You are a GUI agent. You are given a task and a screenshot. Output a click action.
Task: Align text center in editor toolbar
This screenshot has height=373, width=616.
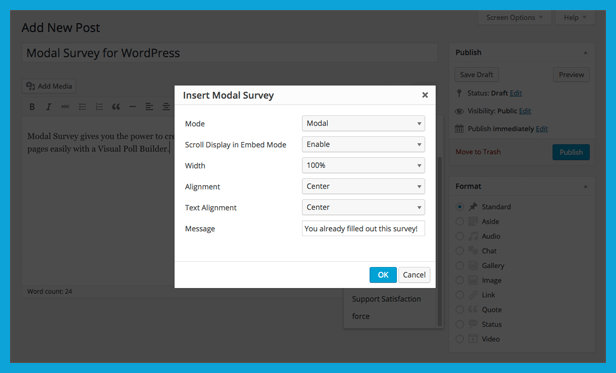click(x=166, y=107)
